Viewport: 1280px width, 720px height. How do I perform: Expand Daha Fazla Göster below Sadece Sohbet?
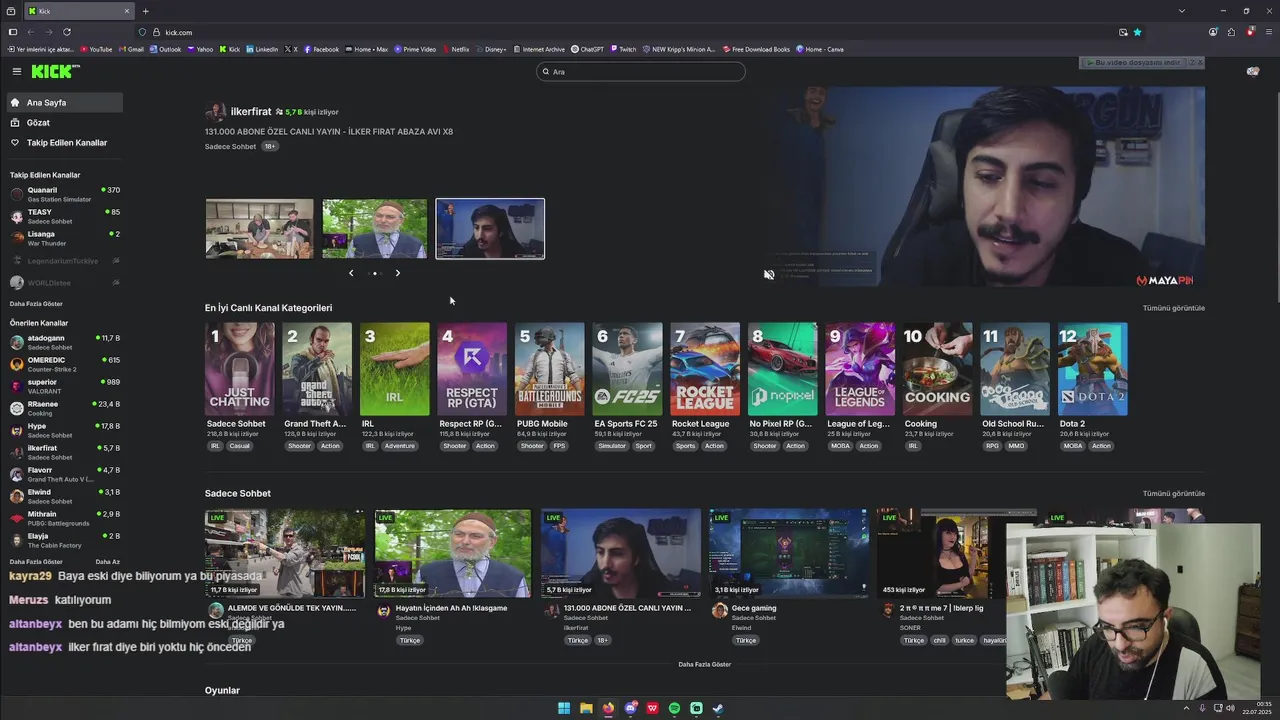(x=705, y=664)
